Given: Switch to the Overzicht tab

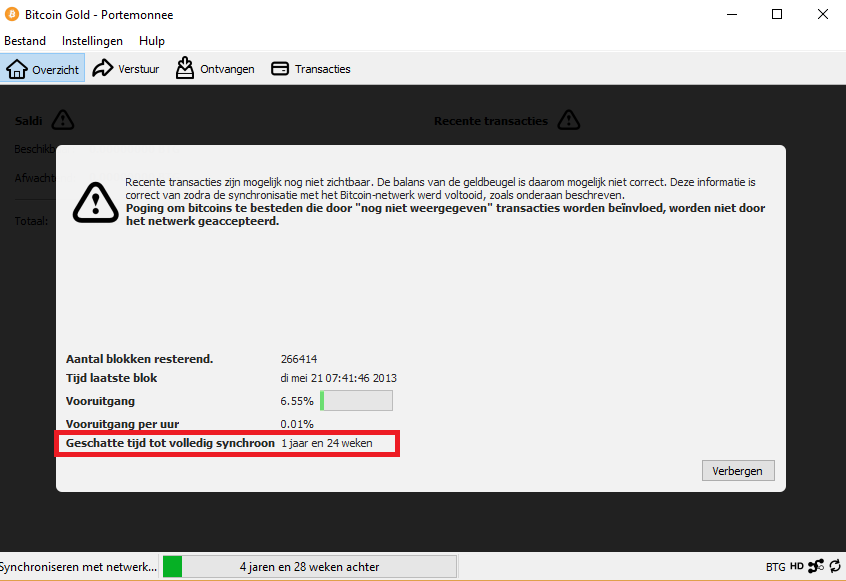Looking at the screenshot, I should [x=43, y=69].
